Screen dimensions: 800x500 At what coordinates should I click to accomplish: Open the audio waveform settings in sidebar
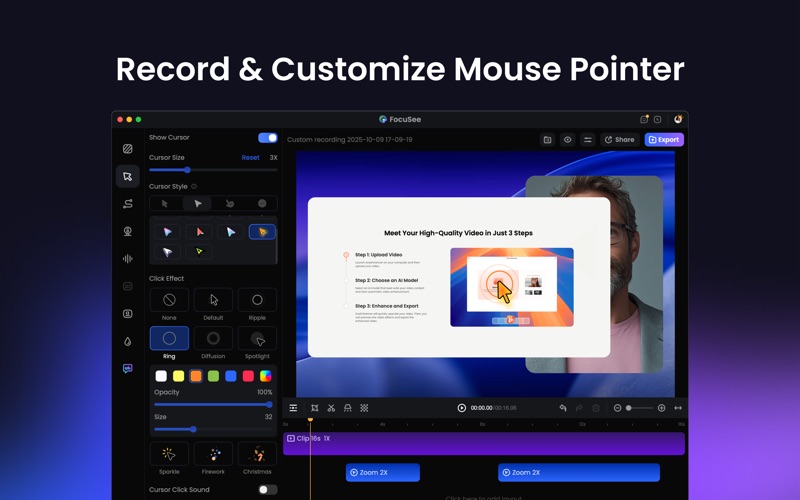pos(128,259)
